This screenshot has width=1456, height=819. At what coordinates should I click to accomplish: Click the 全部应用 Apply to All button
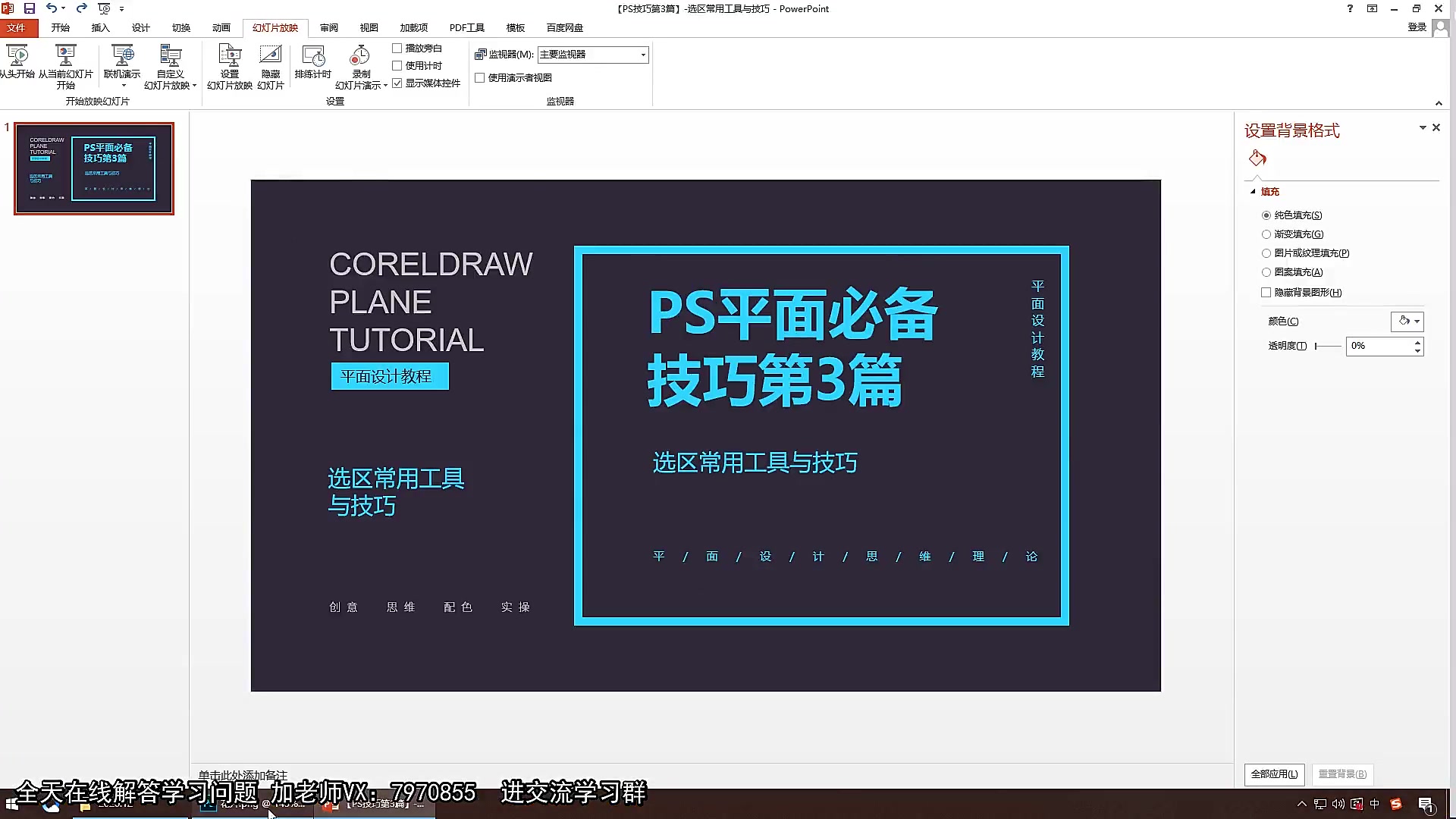tap(1274, 774)
